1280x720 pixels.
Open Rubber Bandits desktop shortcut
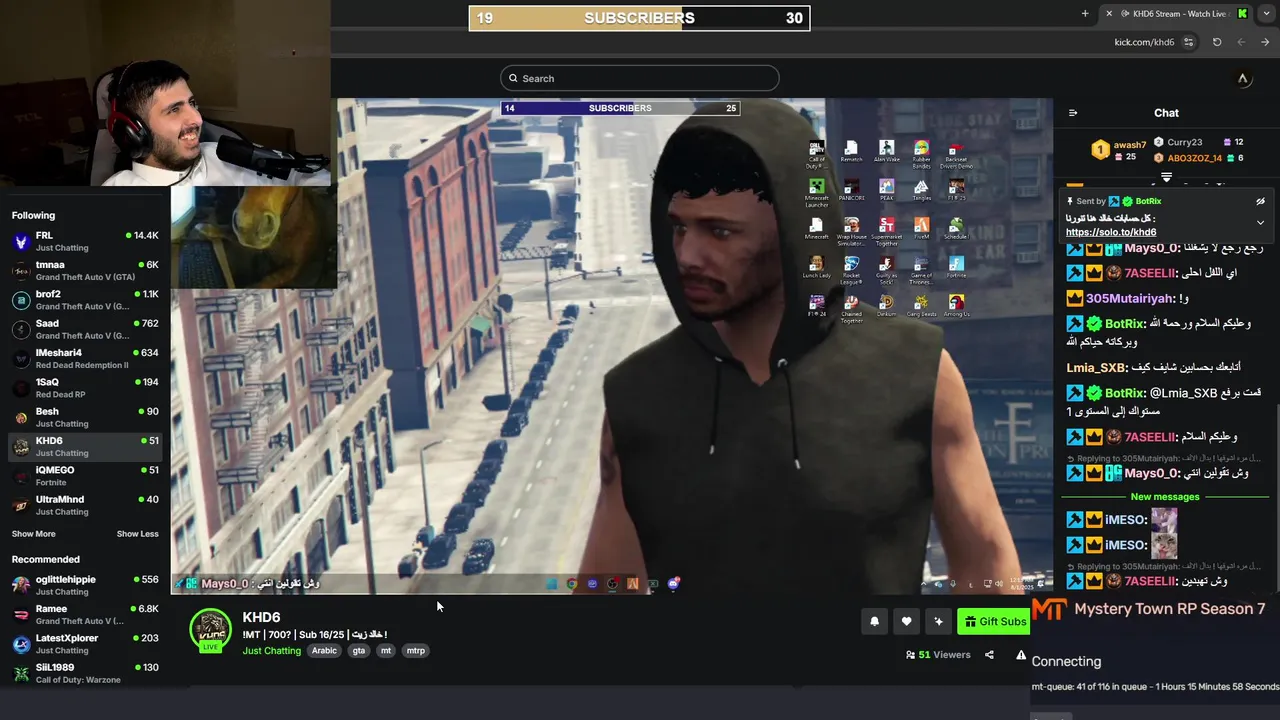(x=921, y=153)
